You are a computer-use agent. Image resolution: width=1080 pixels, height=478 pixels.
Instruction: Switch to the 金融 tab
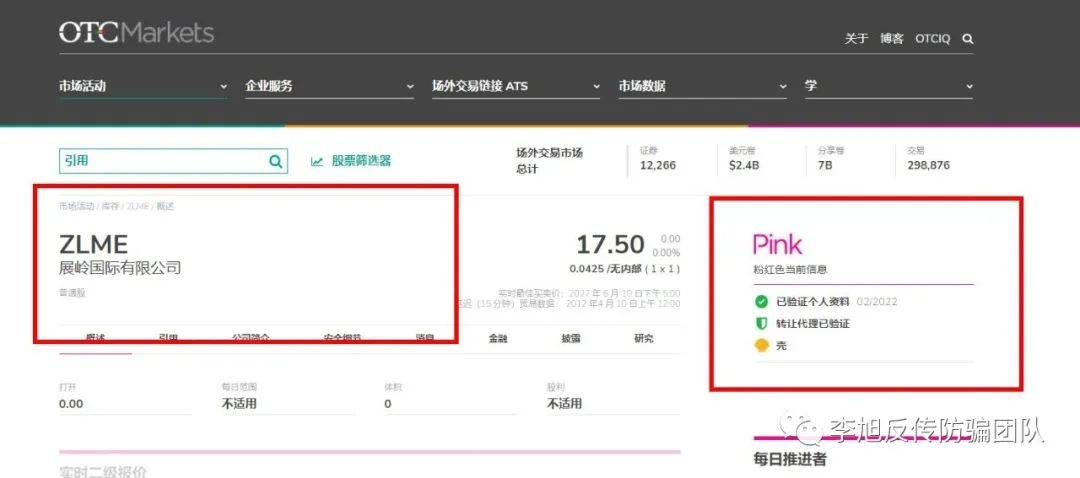click(498, 338)
